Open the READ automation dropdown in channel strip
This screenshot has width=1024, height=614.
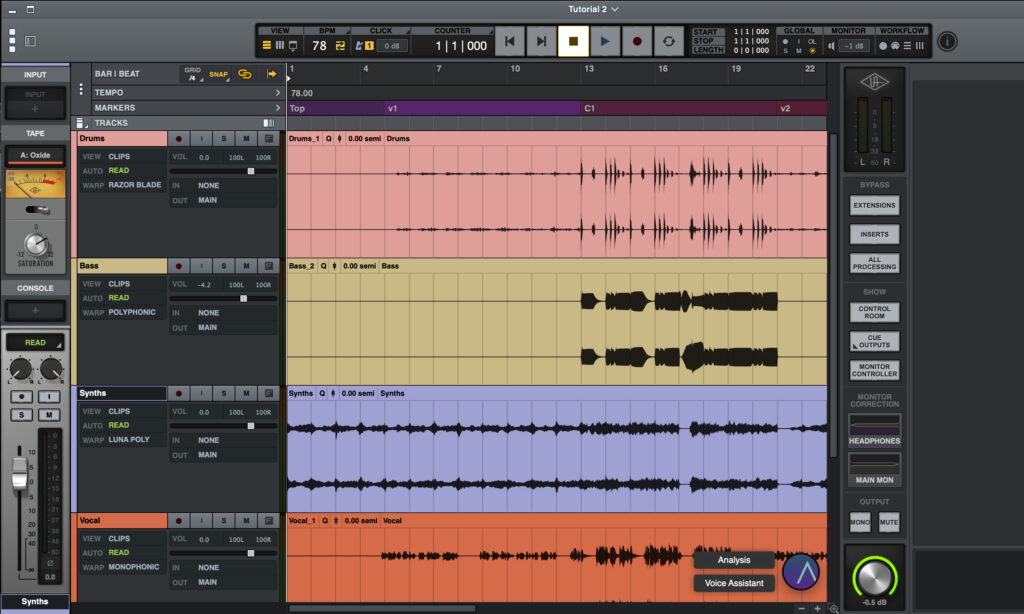35,342
